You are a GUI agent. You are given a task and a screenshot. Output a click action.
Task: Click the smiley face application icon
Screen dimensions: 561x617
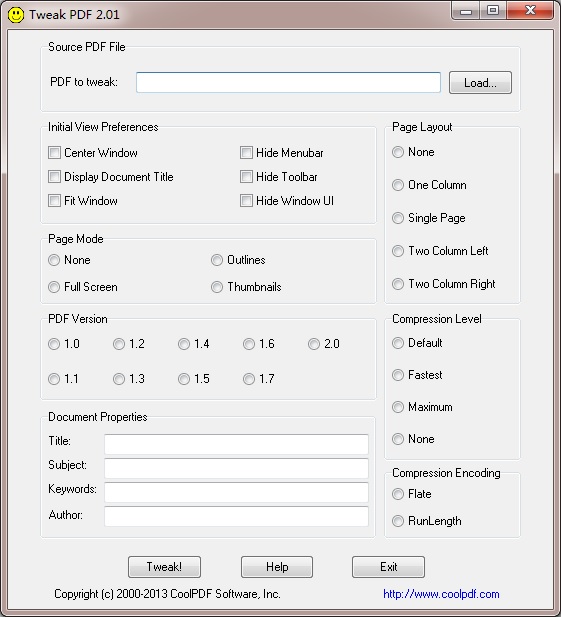point(16,15)
